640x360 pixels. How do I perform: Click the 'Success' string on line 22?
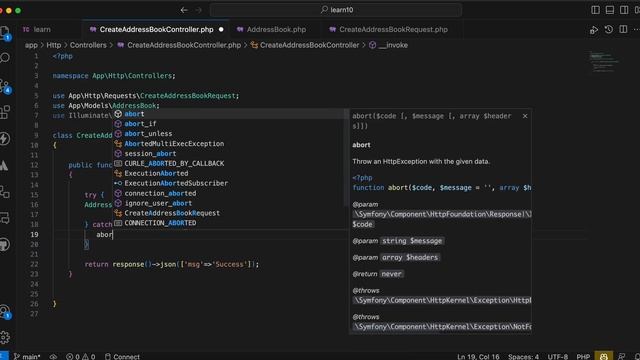(230, 264)
